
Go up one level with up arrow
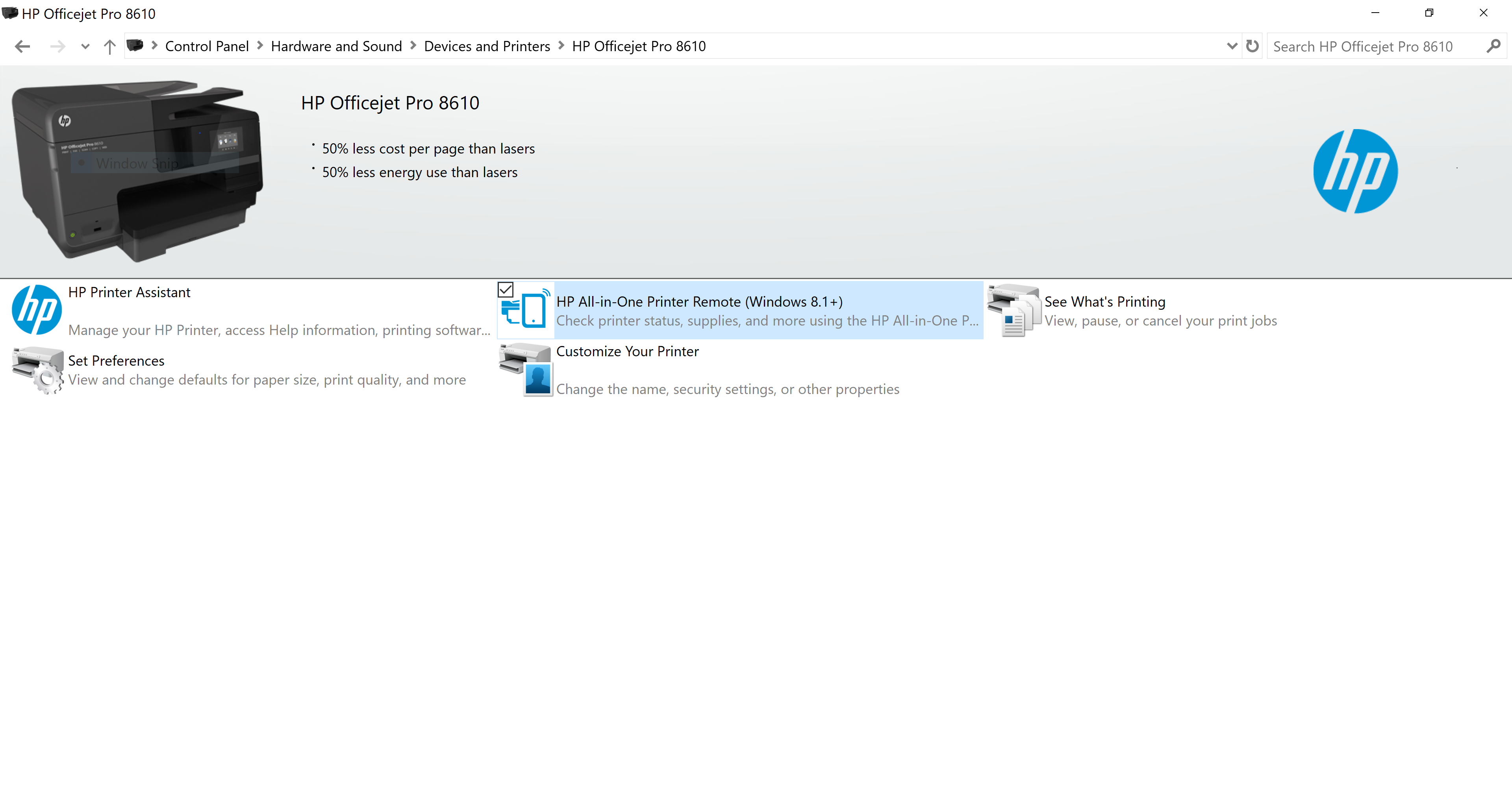[109, 46]
